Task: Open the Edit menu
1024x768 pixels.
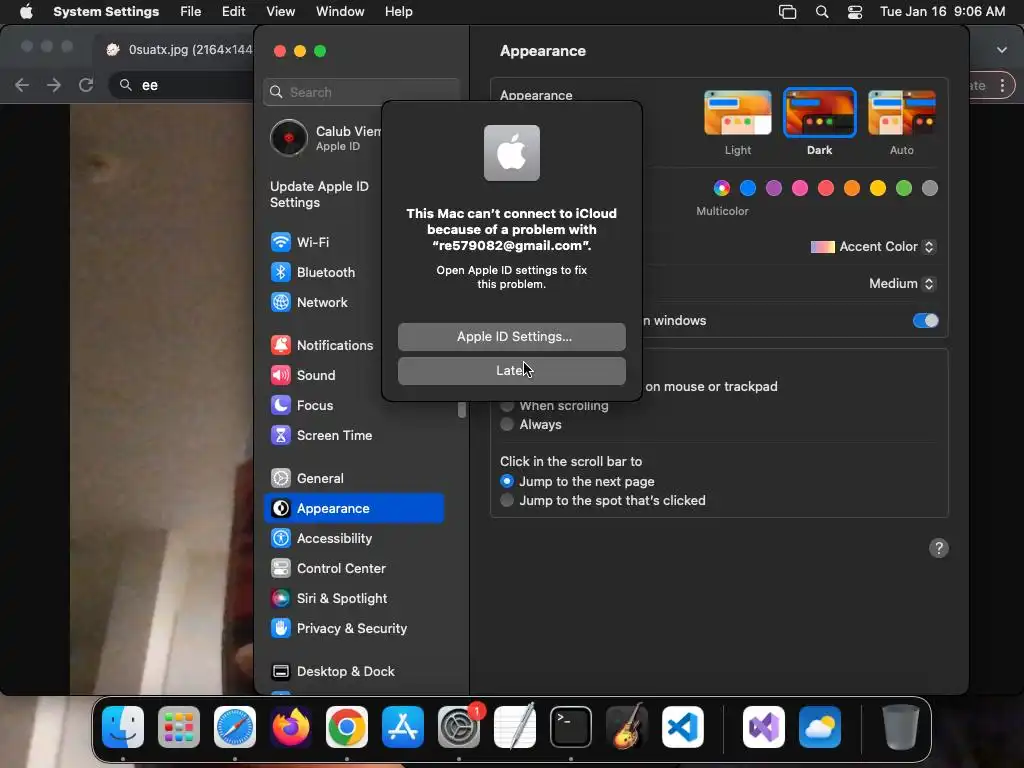Action: [x=233, y=12]
